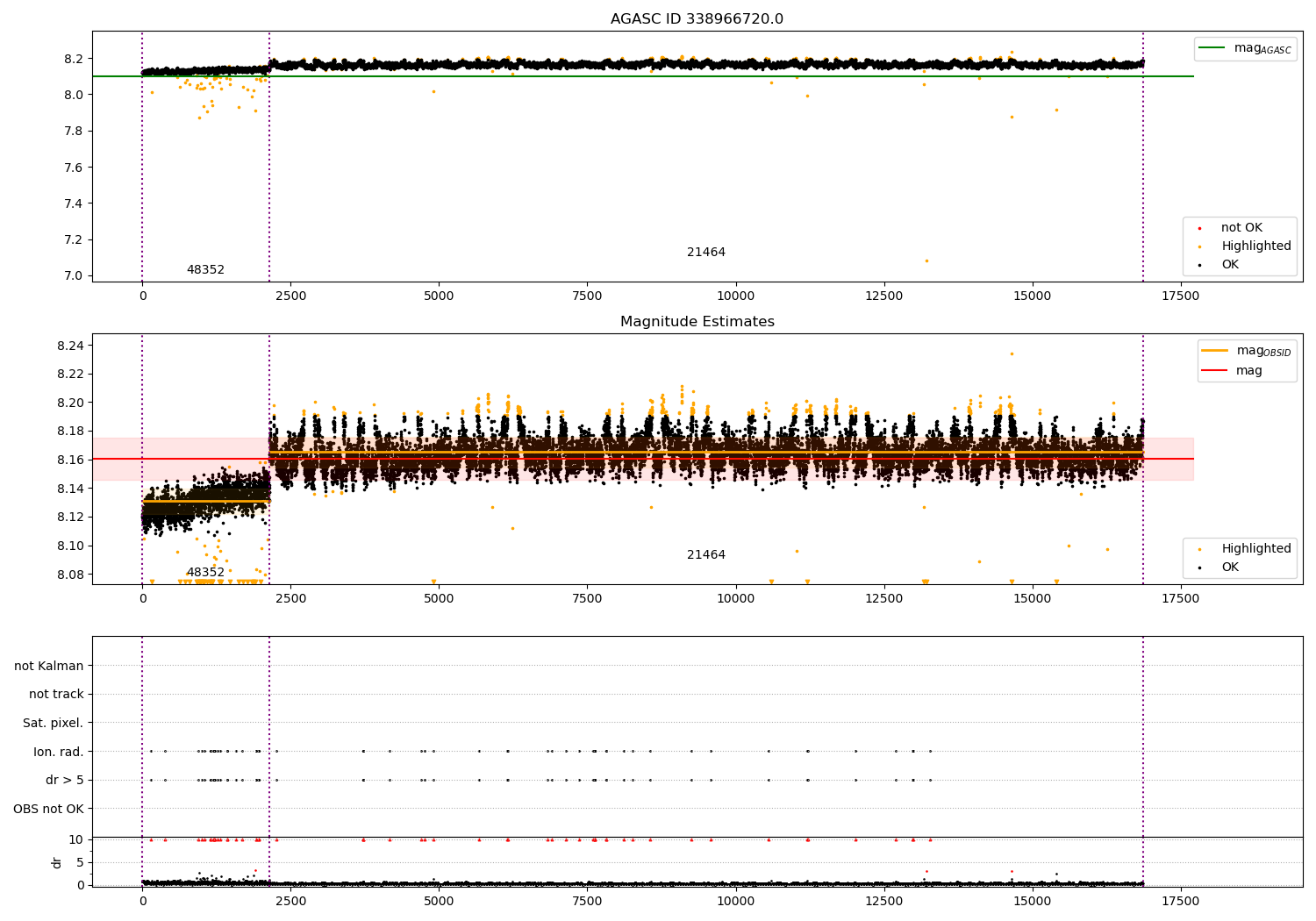
Task: Click orange line swatch beside mag OBSID
Action: [x=1214, y=351]
